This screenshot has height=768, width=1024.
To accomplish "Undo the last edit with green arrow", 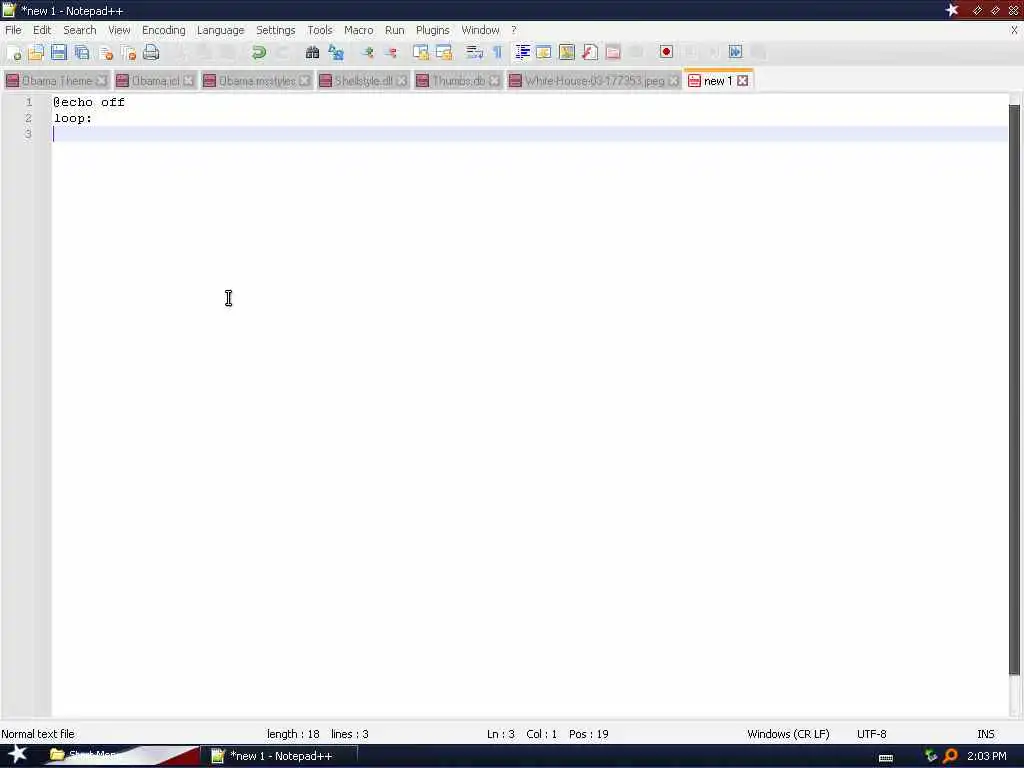I will pos(259,53).
